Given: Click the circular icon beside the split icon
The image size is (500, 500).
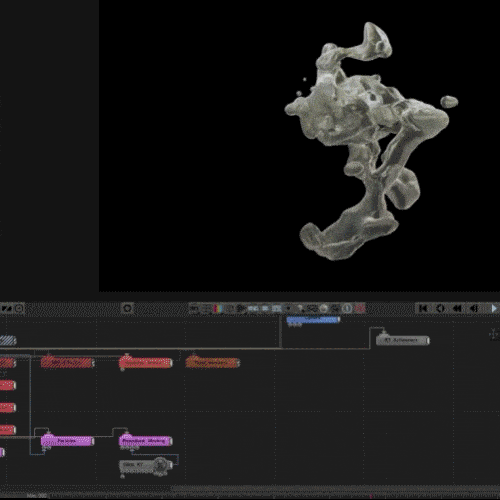Looking at the screenshot, I should (19, 309).
